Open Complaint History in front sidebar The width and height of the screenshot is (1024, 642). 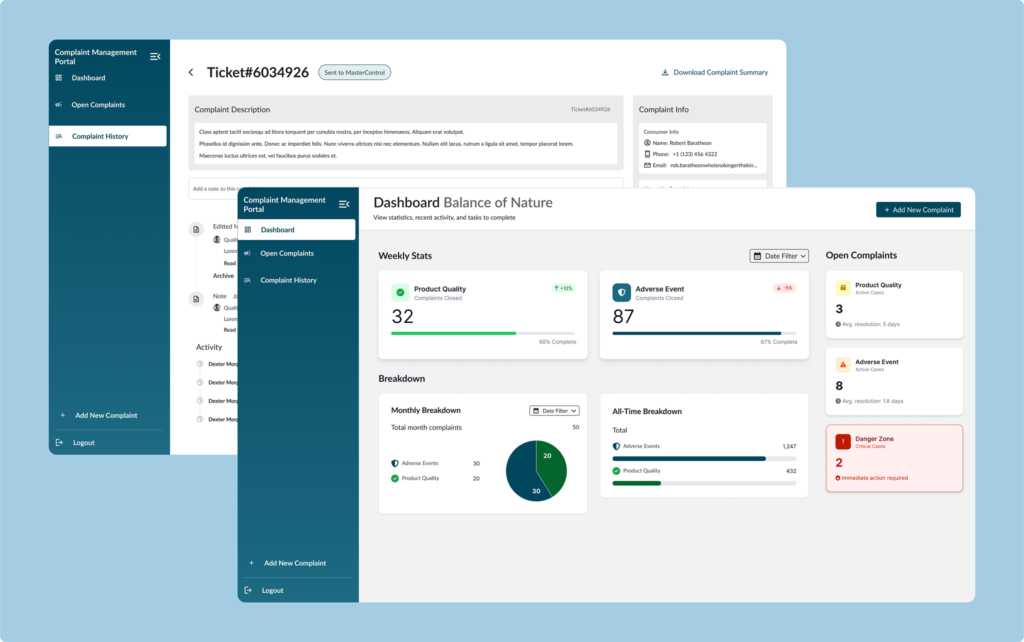tap(288, 280)
